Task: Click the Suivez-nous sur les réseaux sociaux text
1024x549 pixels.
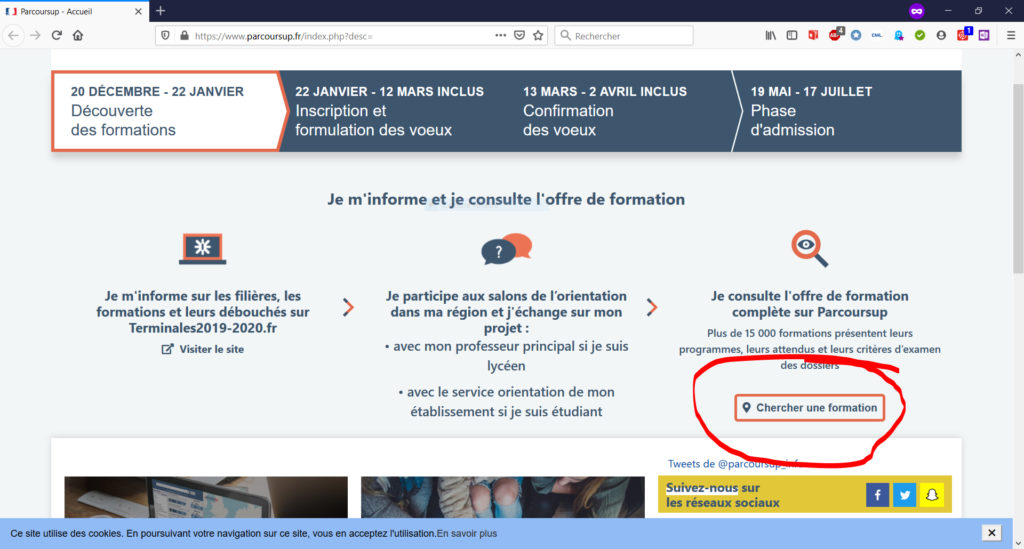Action: (x=722, y=495)
